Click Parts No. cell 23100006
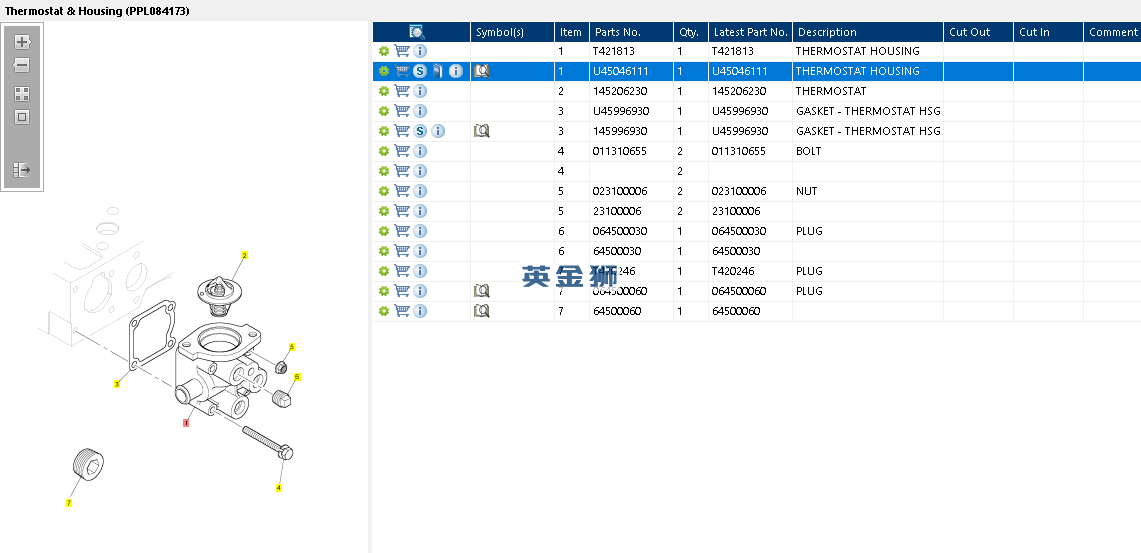 coord(631,211)
